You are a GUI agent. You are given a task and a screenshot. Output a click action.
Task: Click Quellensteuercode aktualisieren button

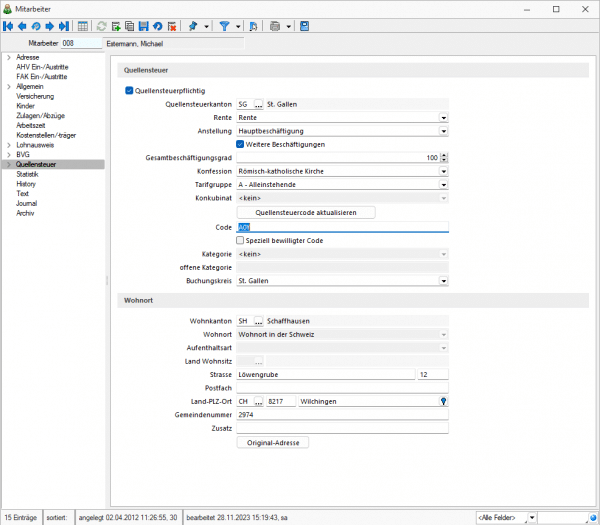[x=305, y=212]
